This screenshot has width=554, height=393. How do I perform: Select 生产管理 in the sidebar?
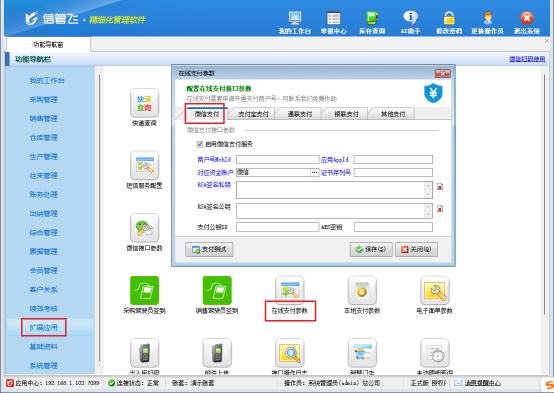tap(43, 157)
